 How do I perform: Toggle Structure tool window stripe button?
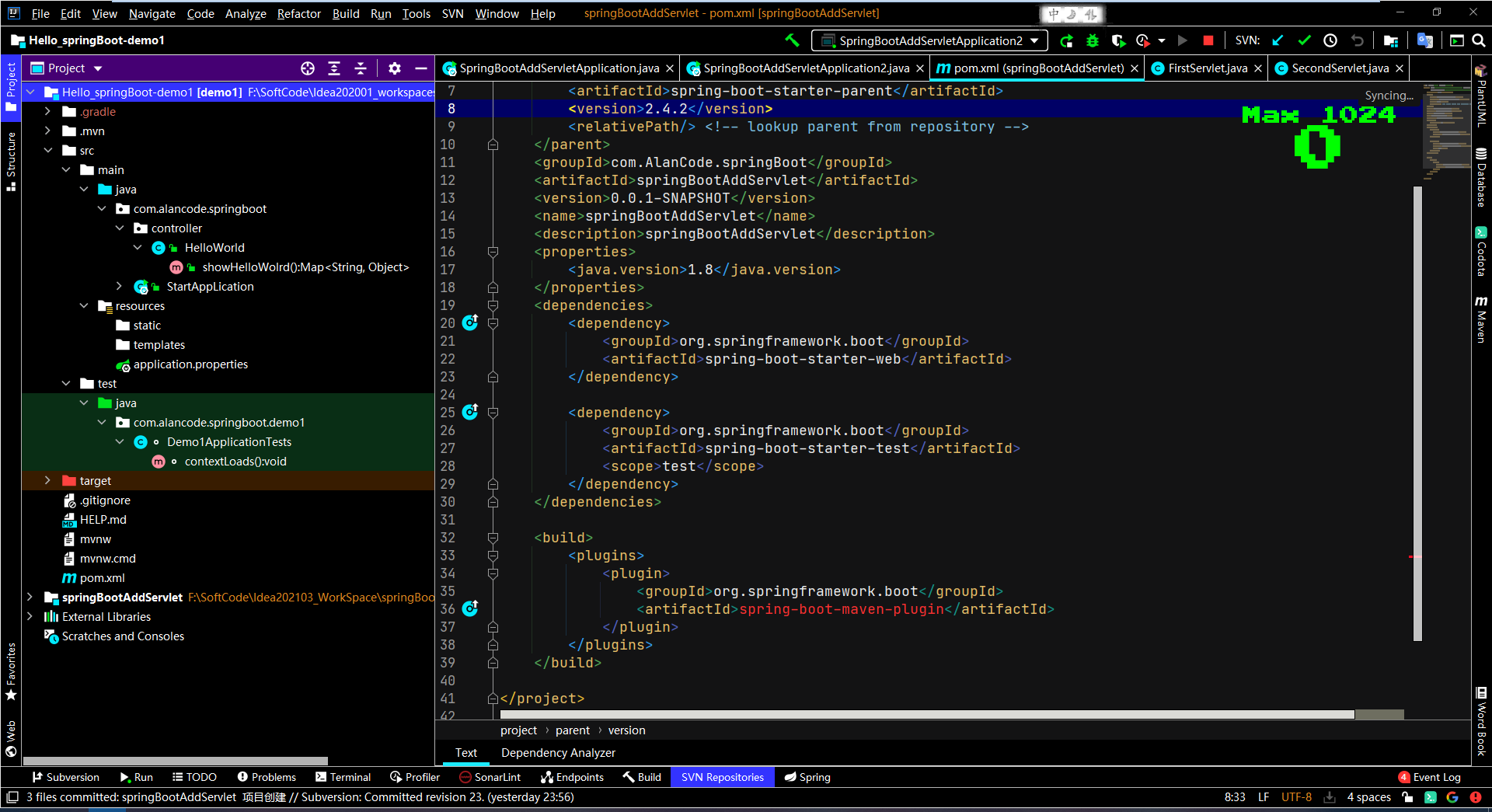(11, 162)
